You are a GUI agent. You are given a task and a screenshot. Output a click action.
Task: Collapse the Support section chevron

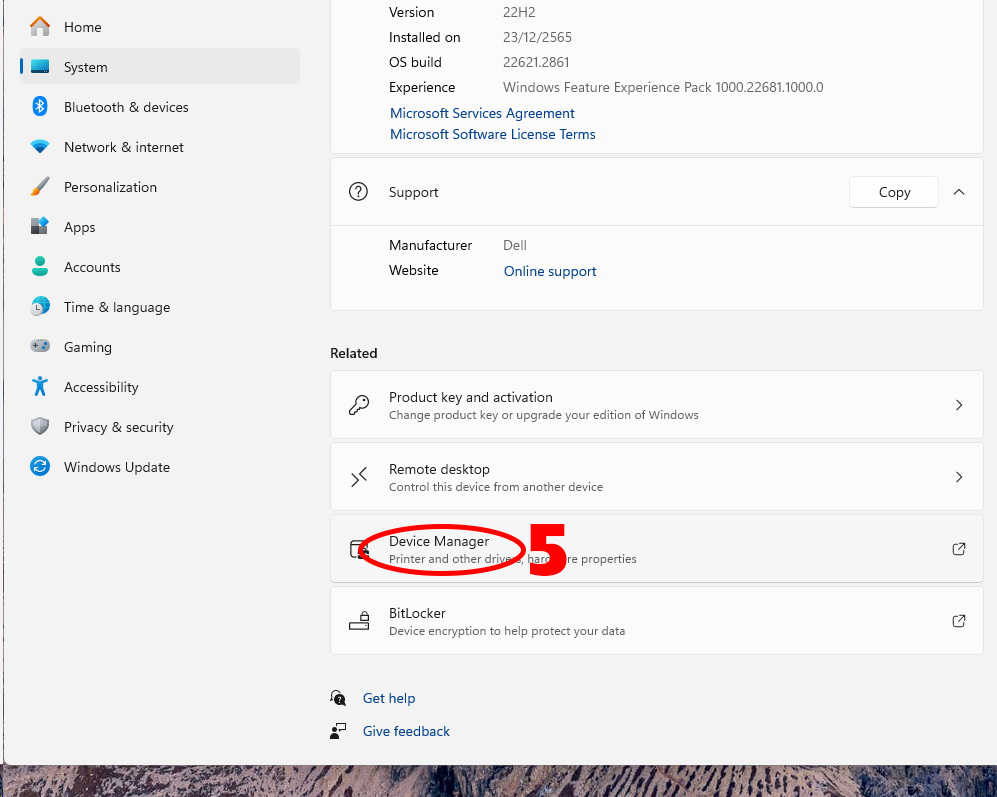[959, 192]
